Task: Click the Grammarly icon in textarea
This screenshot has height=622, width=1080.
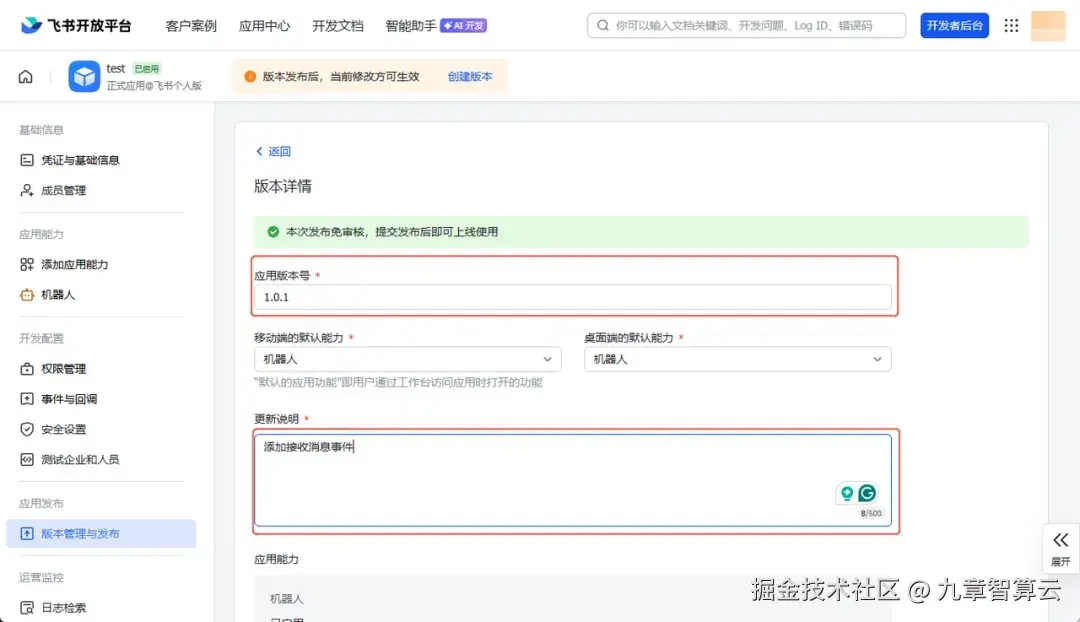Action: tap(867, 493)
